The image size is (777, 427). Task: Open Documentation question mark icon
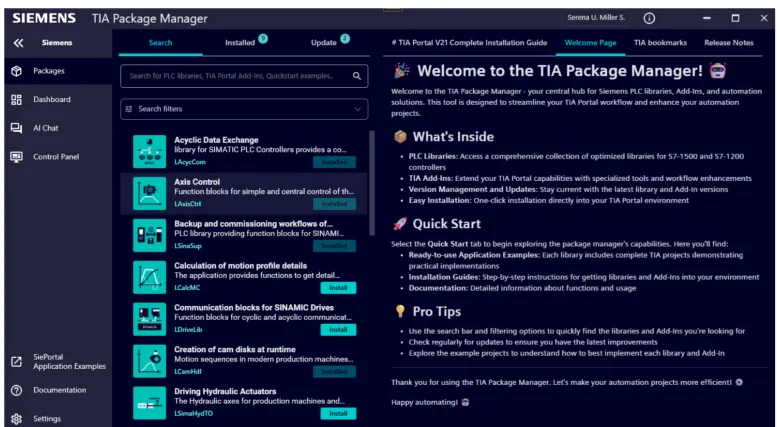point(16,390)
